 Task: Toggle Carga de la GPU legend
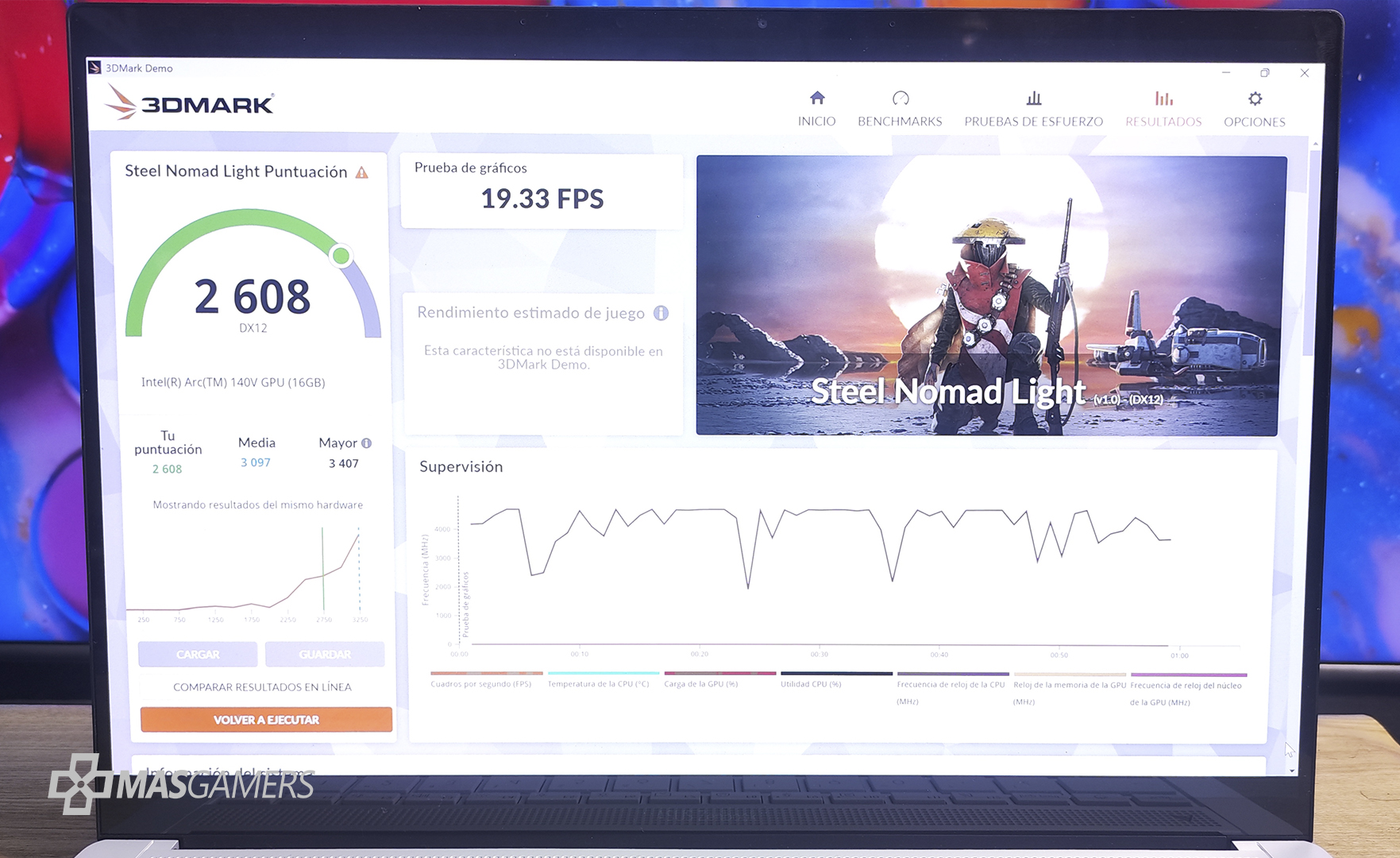(701, 683)
